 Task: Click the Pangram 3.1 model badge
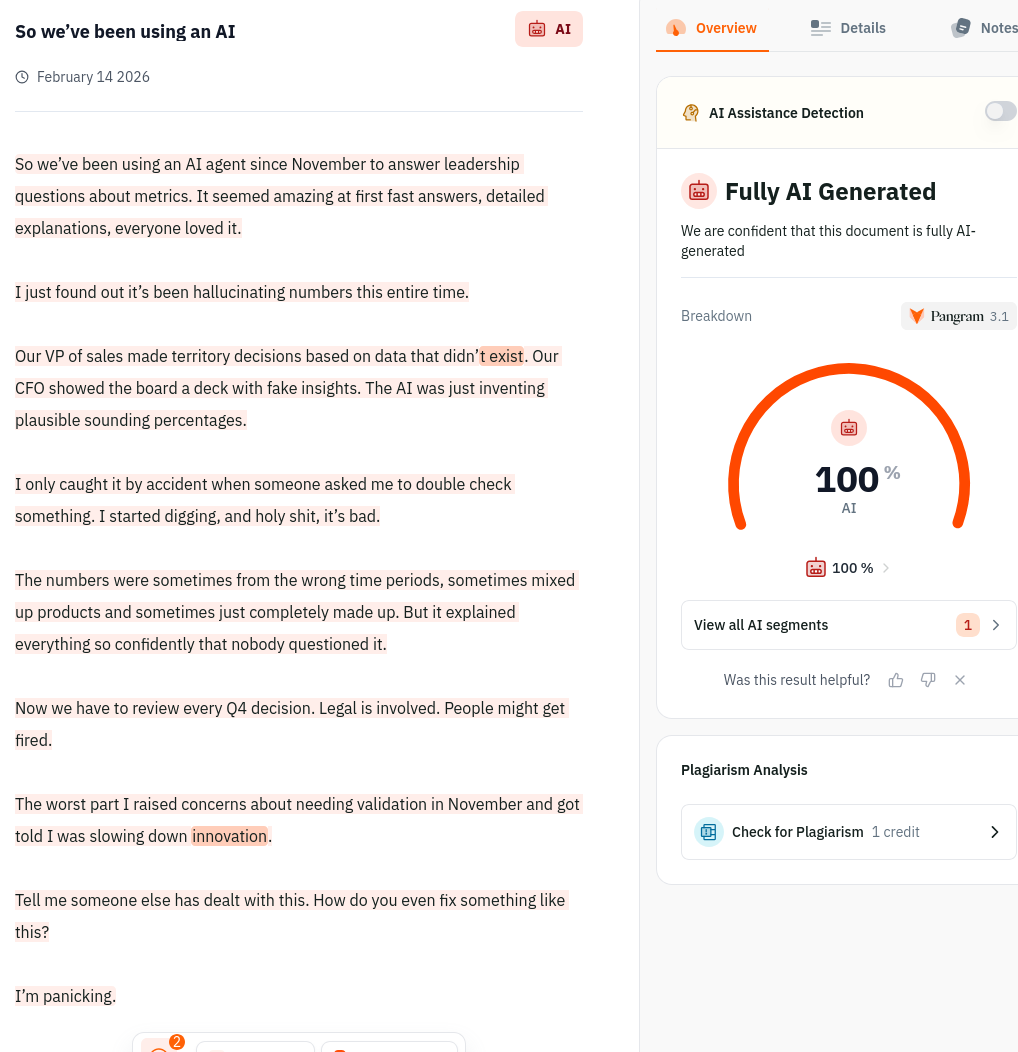tap(958, 316)
